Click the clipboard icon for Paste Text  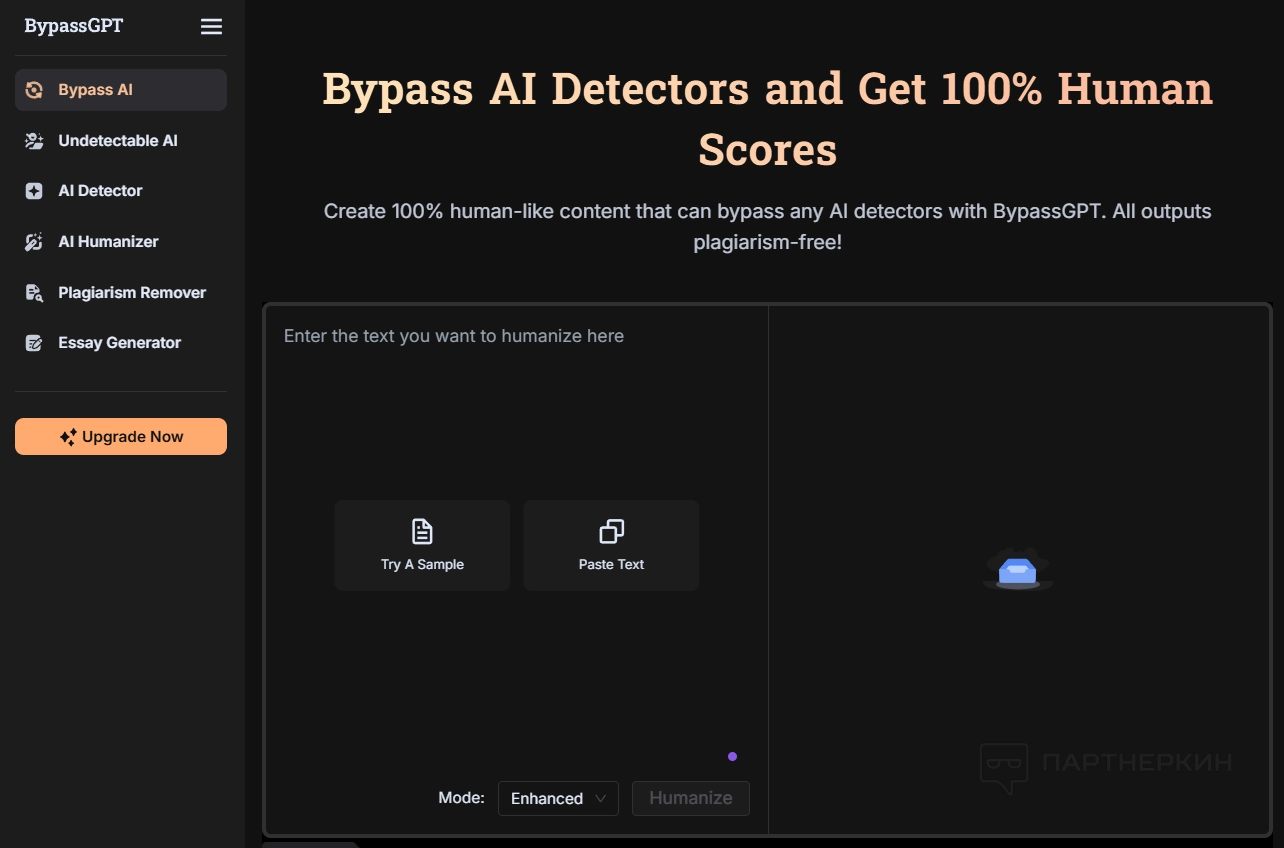coord(611,531)
